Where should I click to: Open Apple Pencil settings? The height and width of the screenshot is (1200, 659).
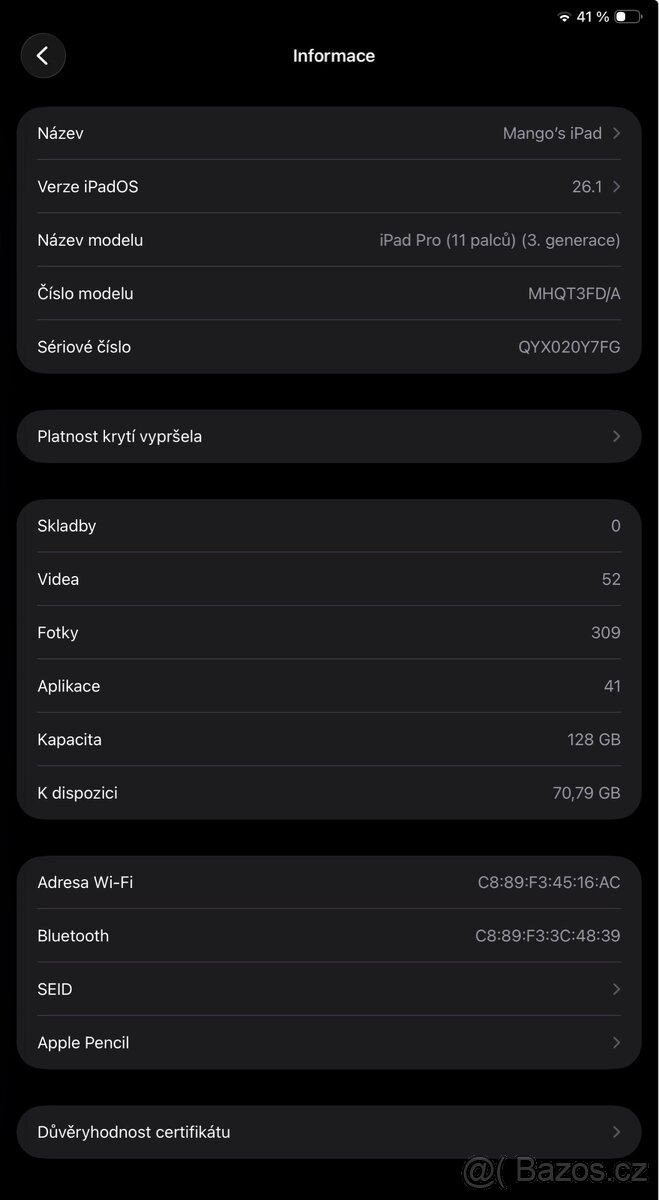pyautogui.click(x=330, y=1042)
